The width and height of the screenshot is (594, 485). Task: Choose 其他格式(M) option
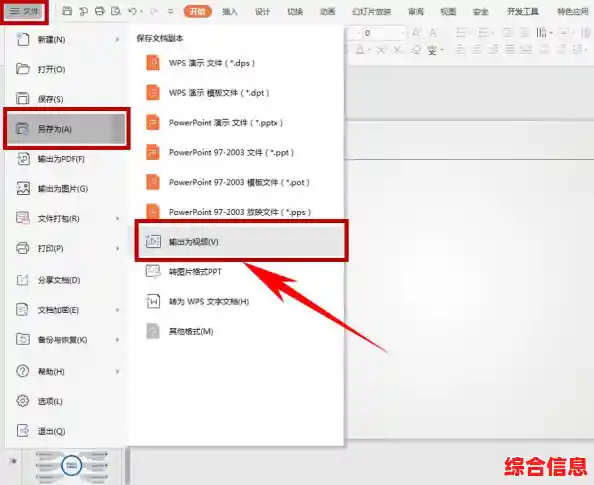tap(236, 332)
